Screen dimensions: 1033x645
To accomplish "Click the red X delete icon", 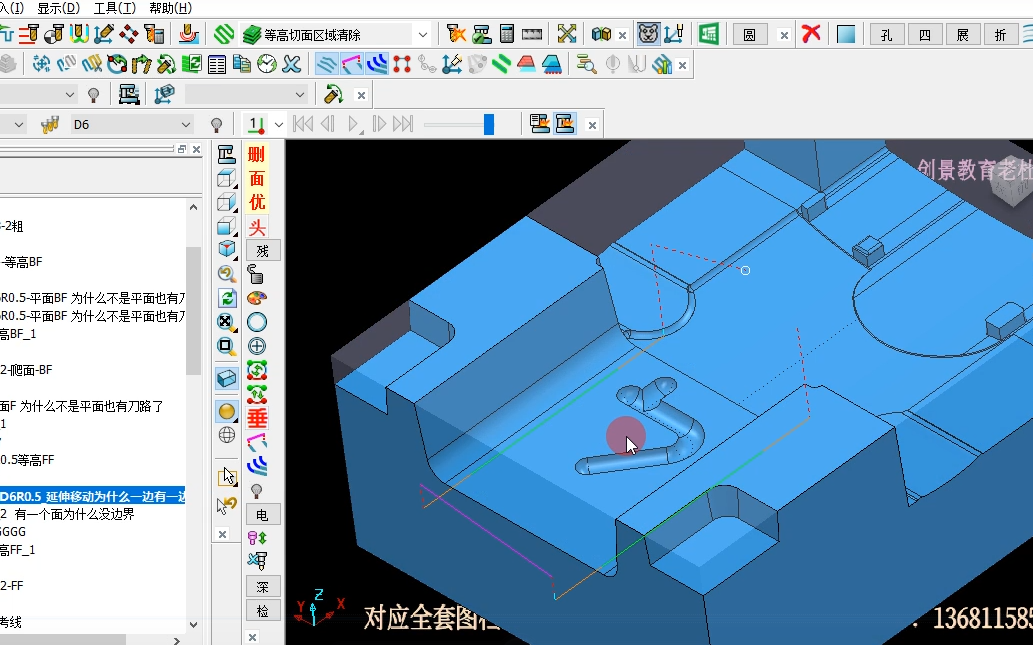I will [x=811, y=33].
